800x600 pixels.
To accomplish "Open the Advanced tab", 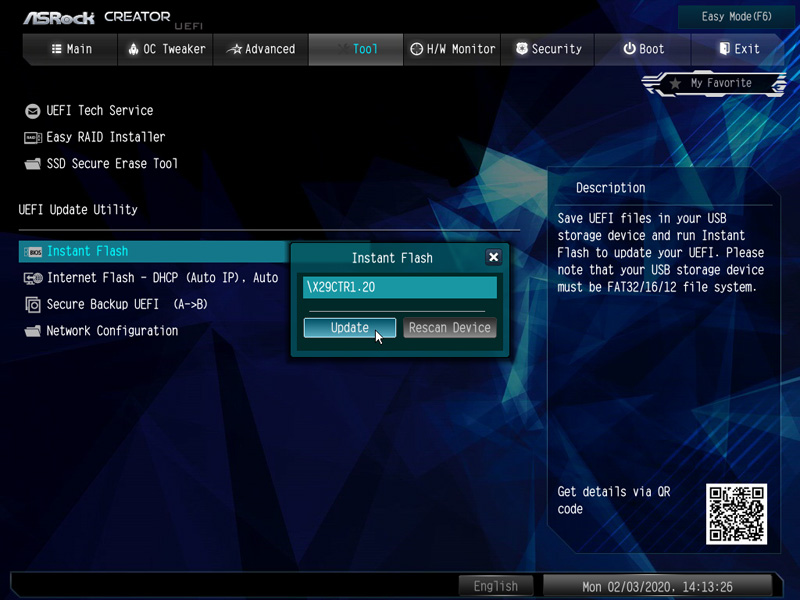I will point(260,49).
